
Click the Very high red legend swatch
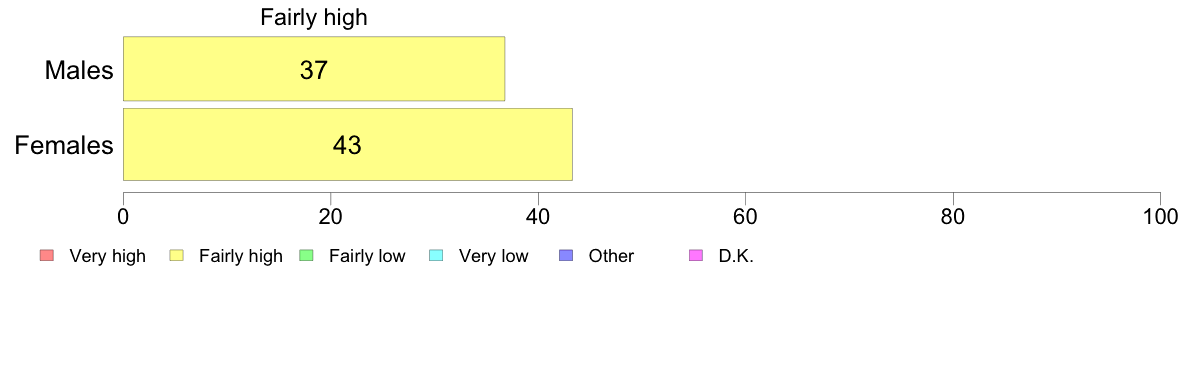[x=46, y=256]
